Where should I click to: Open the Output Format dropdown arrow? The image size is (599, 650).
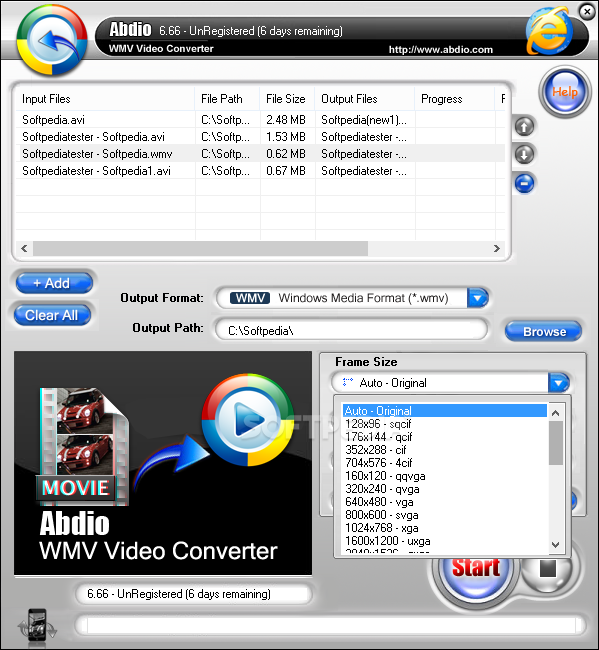pyautogui.click(x=478, y=298)
